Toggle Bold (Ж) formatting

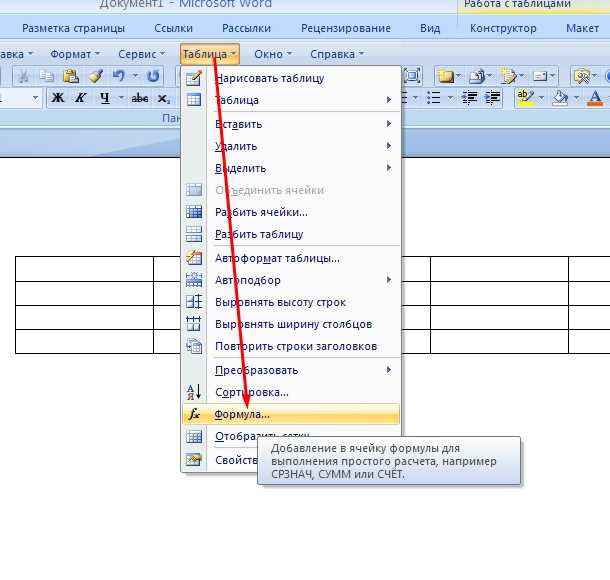[x=58, y=98]
